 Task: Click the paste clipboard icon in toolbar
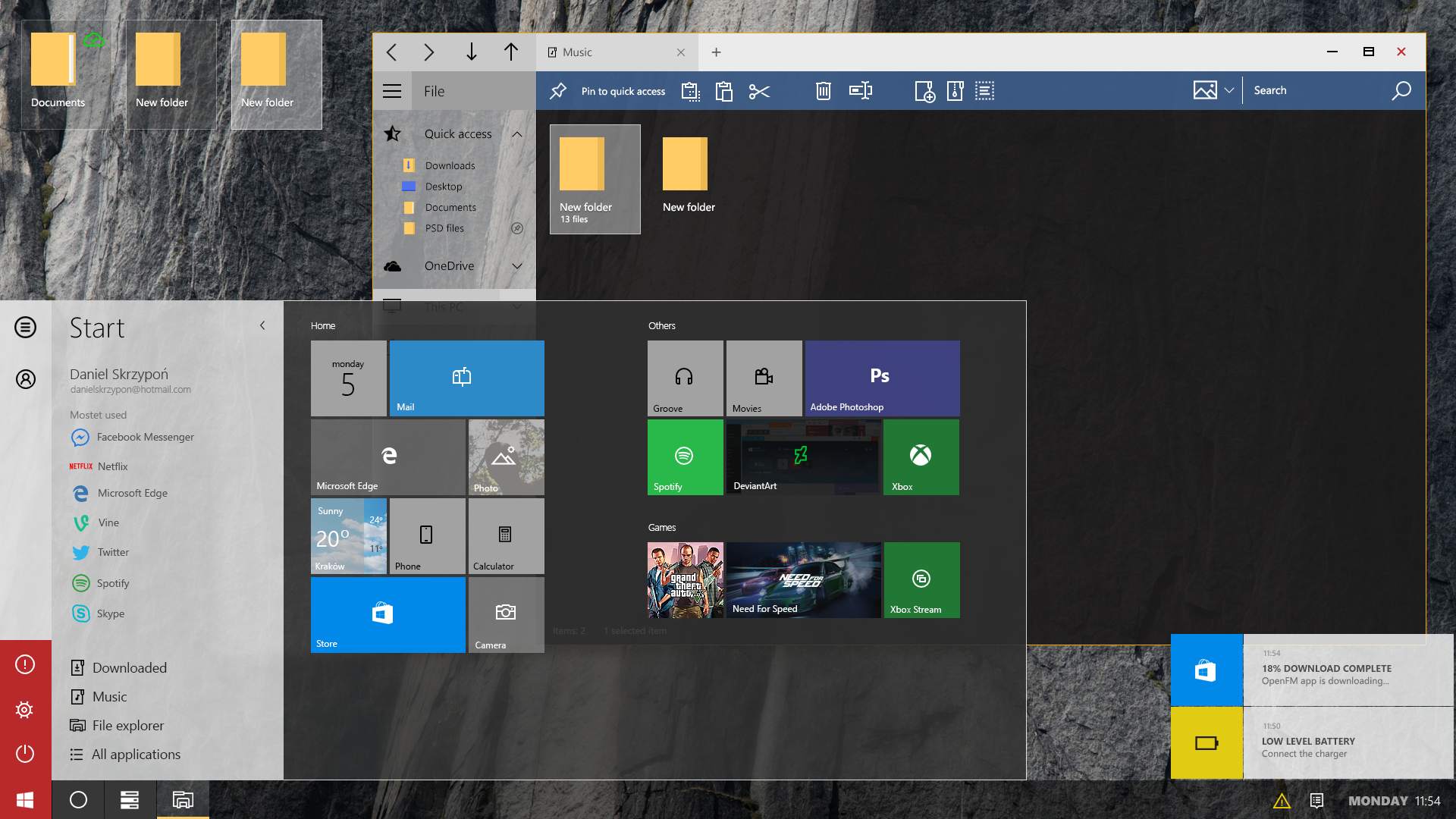click(x=724, y=91)
